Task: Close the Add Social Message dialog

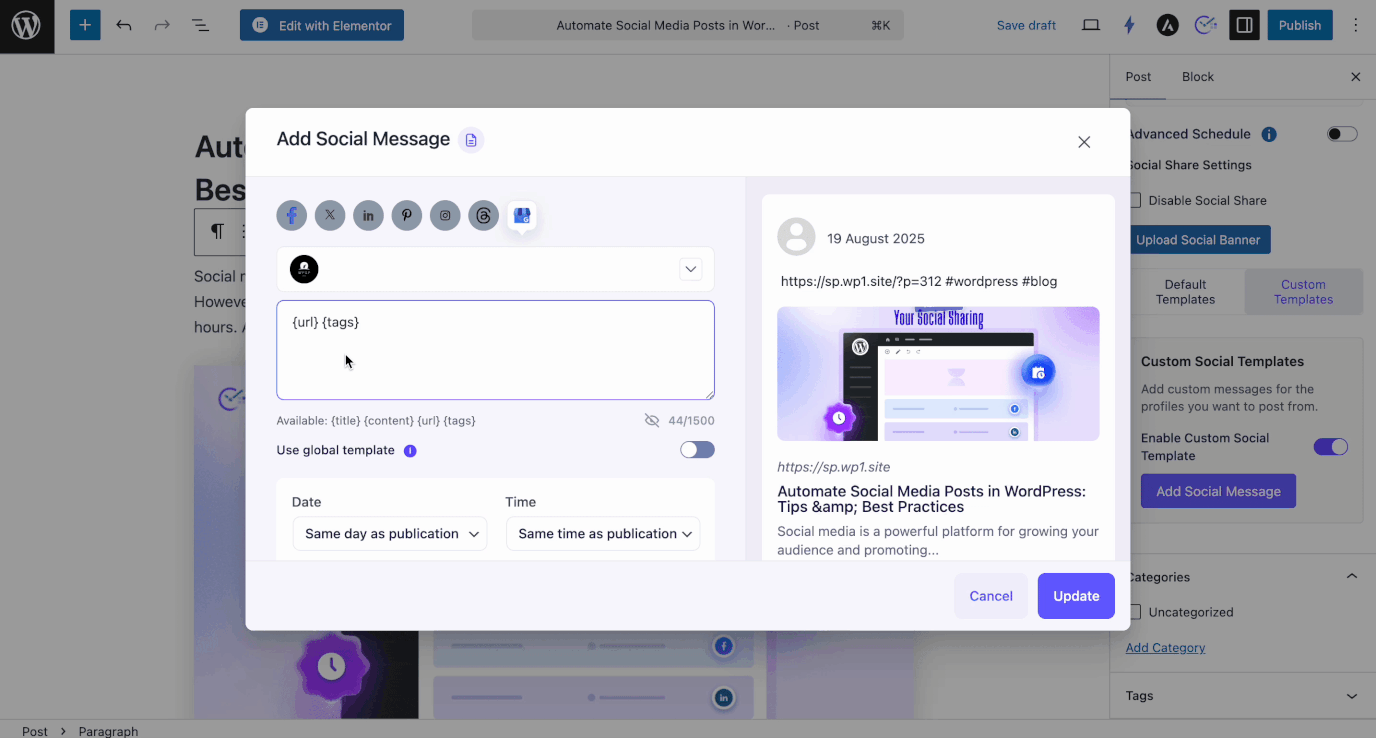Action: click(1084, 142)
